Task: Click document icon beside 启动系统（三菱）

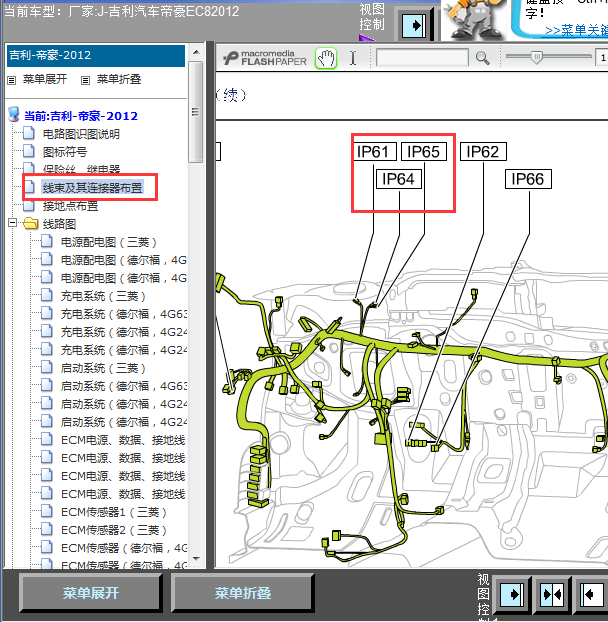Action: coord(47,367)
